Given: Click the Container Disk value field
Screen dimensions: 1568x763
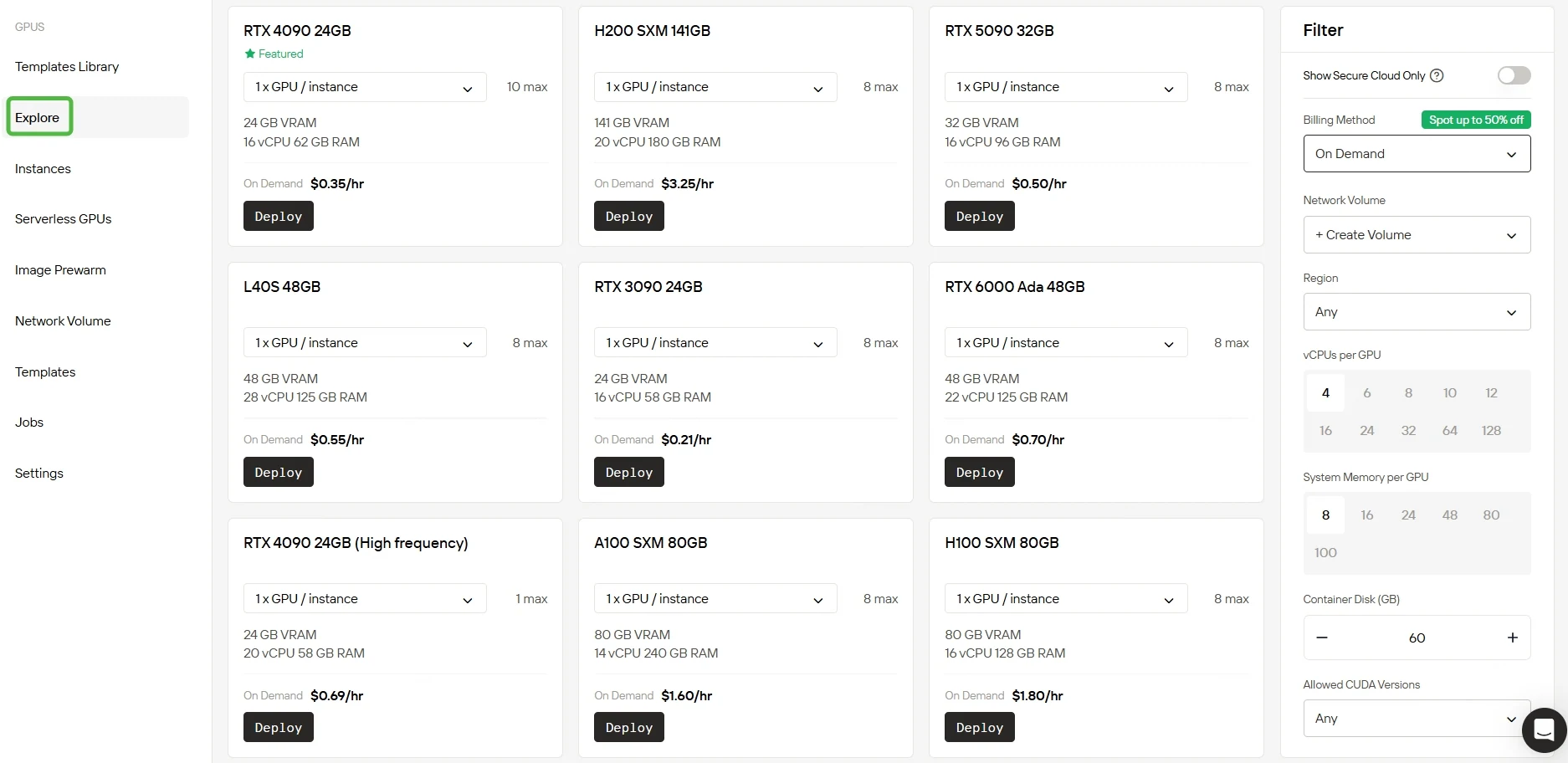Looking at the screenshot, I should 1417,638.
